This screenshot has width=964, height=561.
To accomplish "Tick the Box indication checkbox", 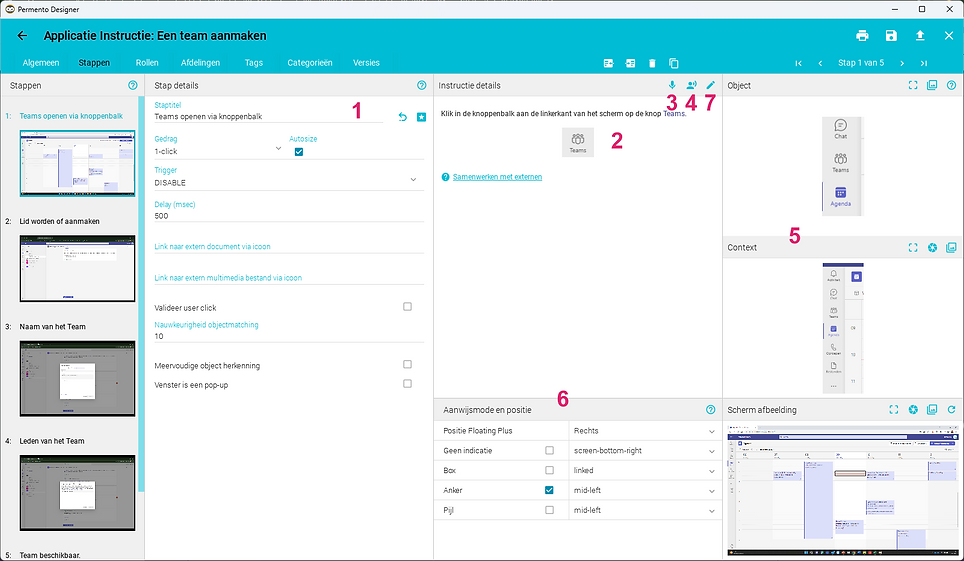I will [550, 470].
